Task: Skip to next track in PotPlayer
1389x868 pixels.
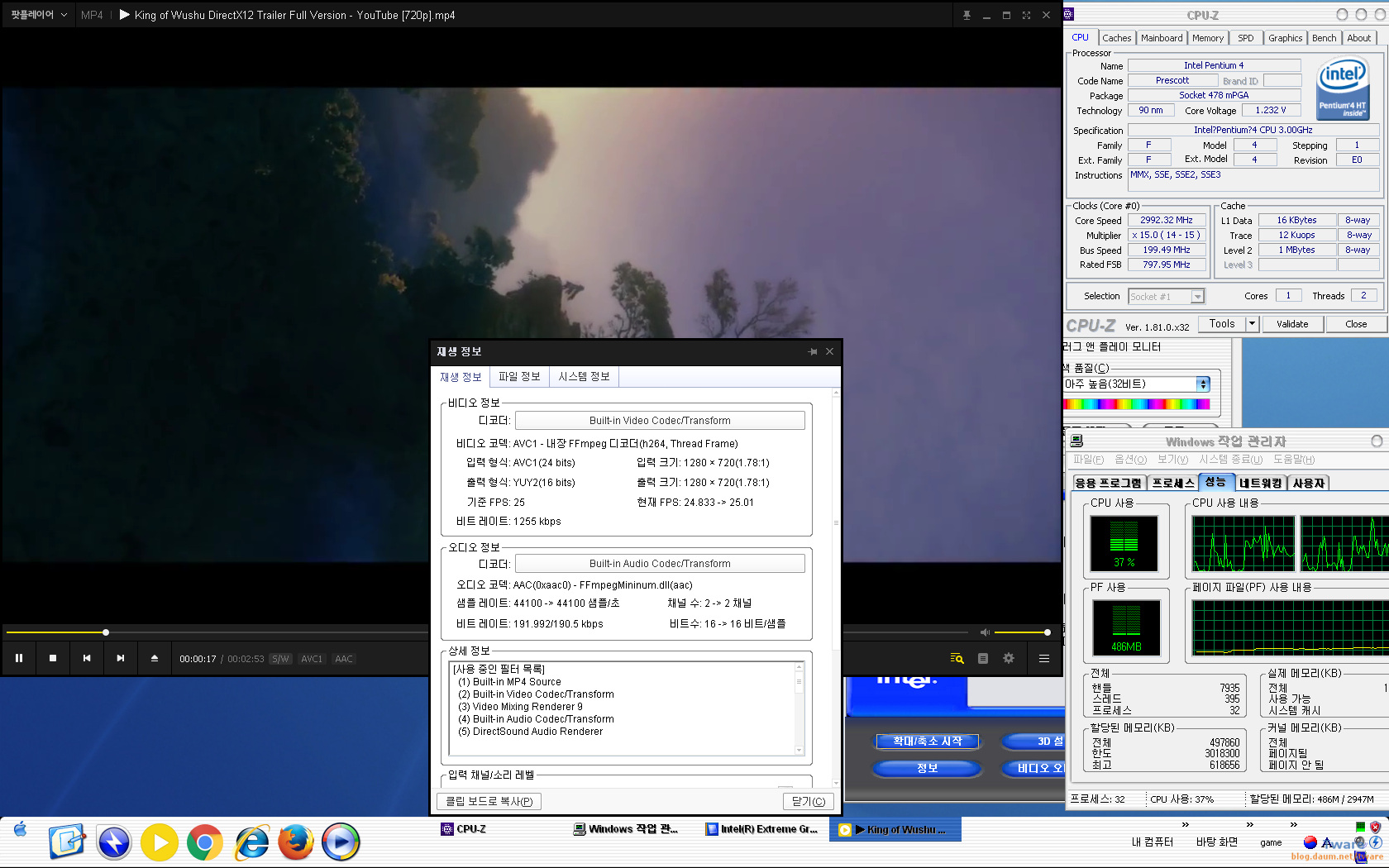Action: pos(121,658)
